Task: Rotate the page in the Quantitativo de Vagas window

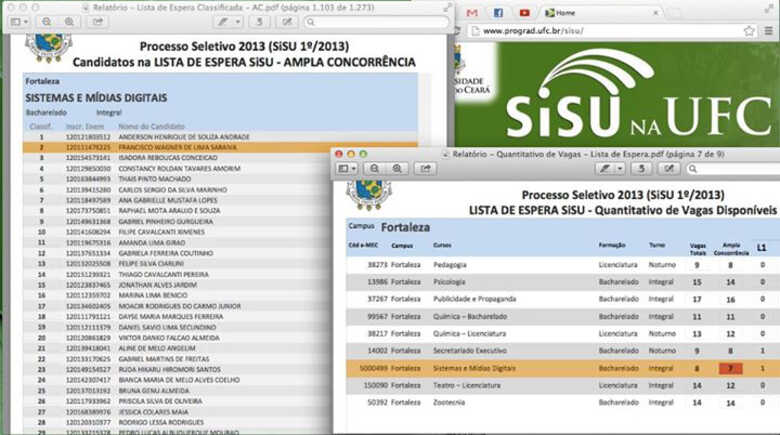Action: point(642,169)
